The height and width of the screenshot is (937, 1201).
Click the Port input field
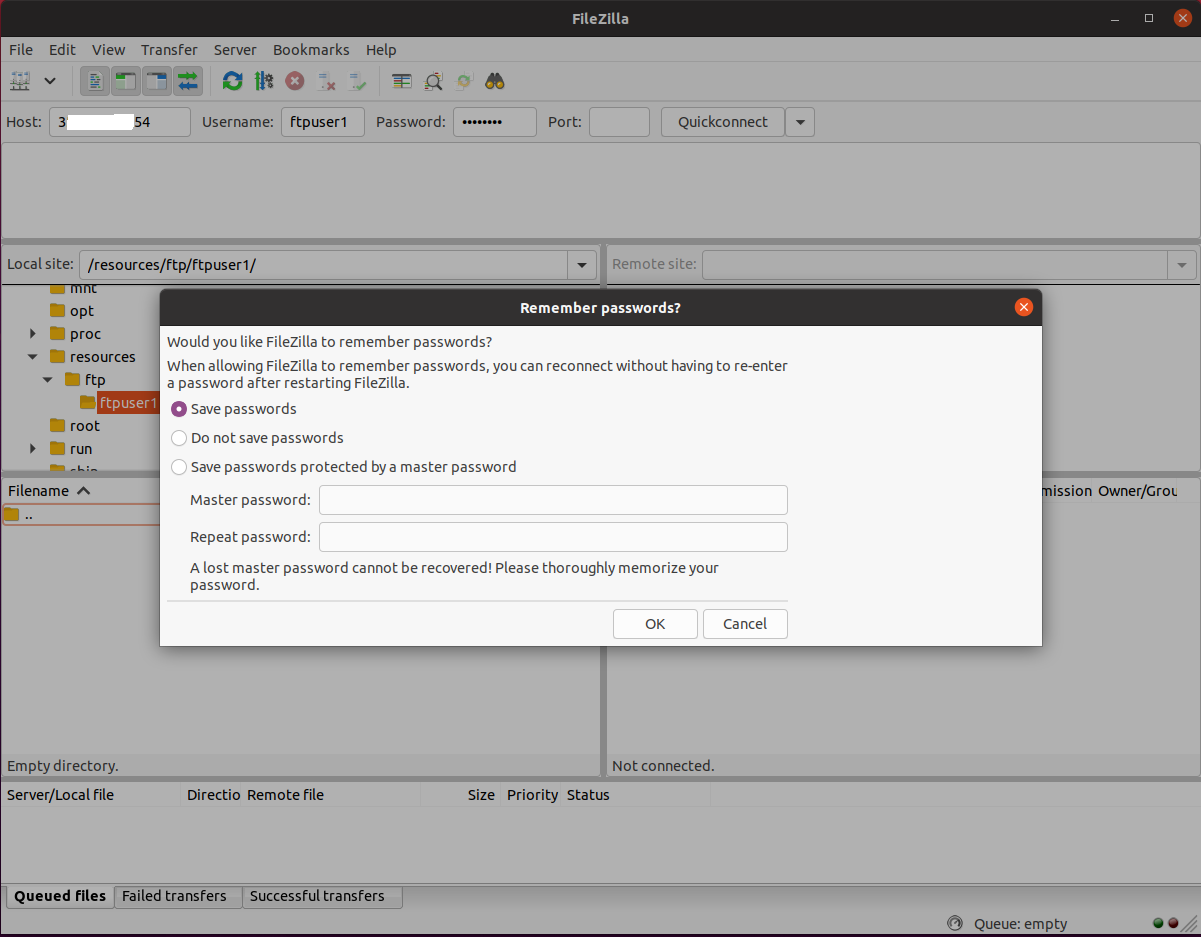click(619, 122)
